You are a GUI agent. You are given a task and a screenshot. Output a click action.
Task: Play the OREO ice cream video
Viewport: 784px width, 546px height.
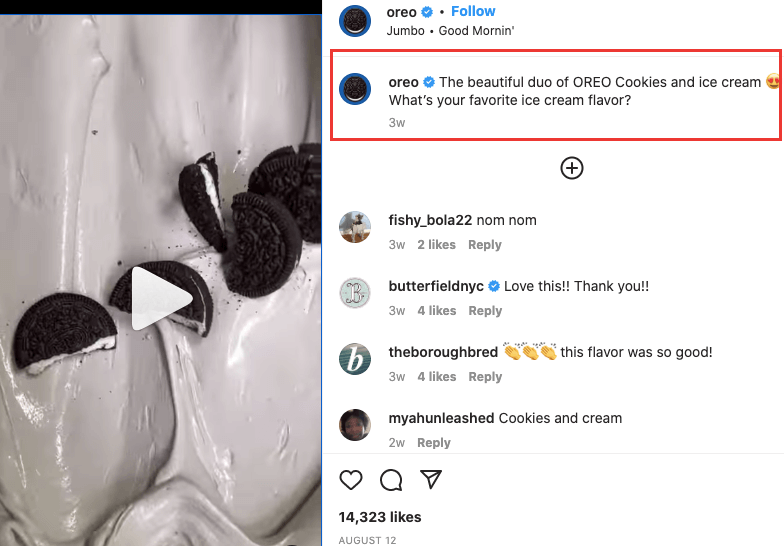click(161, 297)
